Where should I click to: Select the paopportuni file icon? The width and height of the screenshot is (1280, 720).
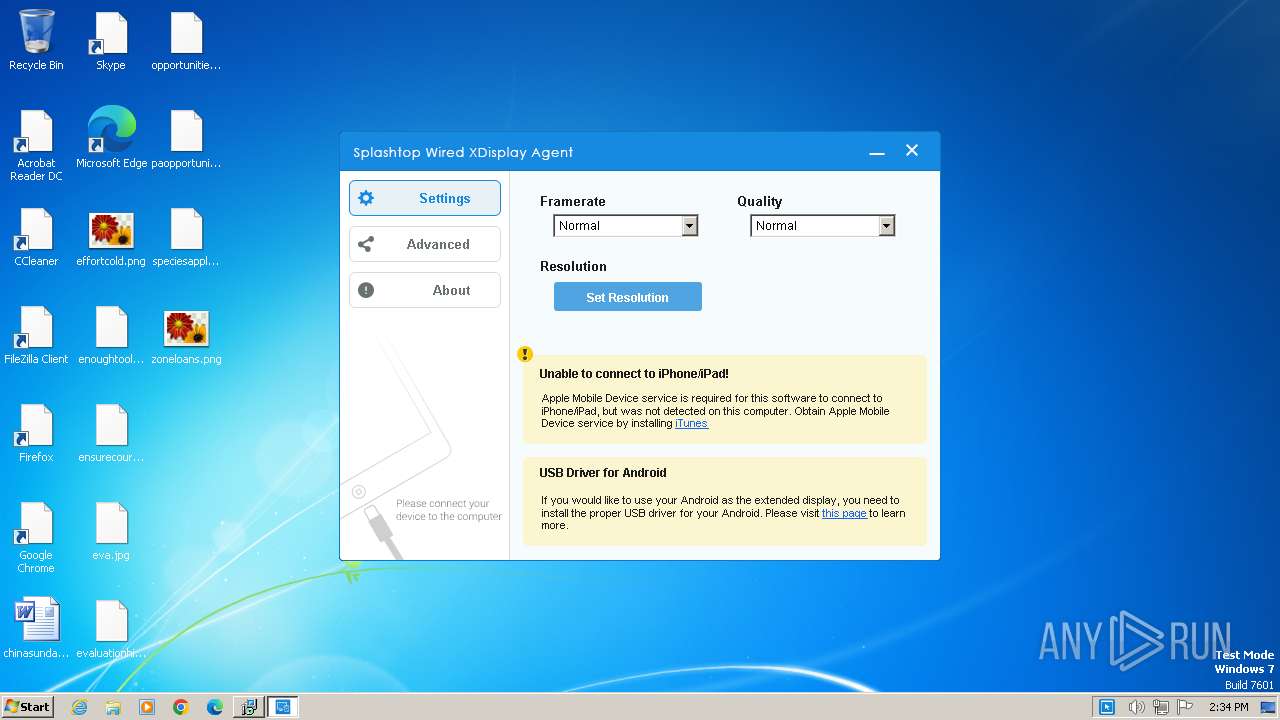[186, 139]
